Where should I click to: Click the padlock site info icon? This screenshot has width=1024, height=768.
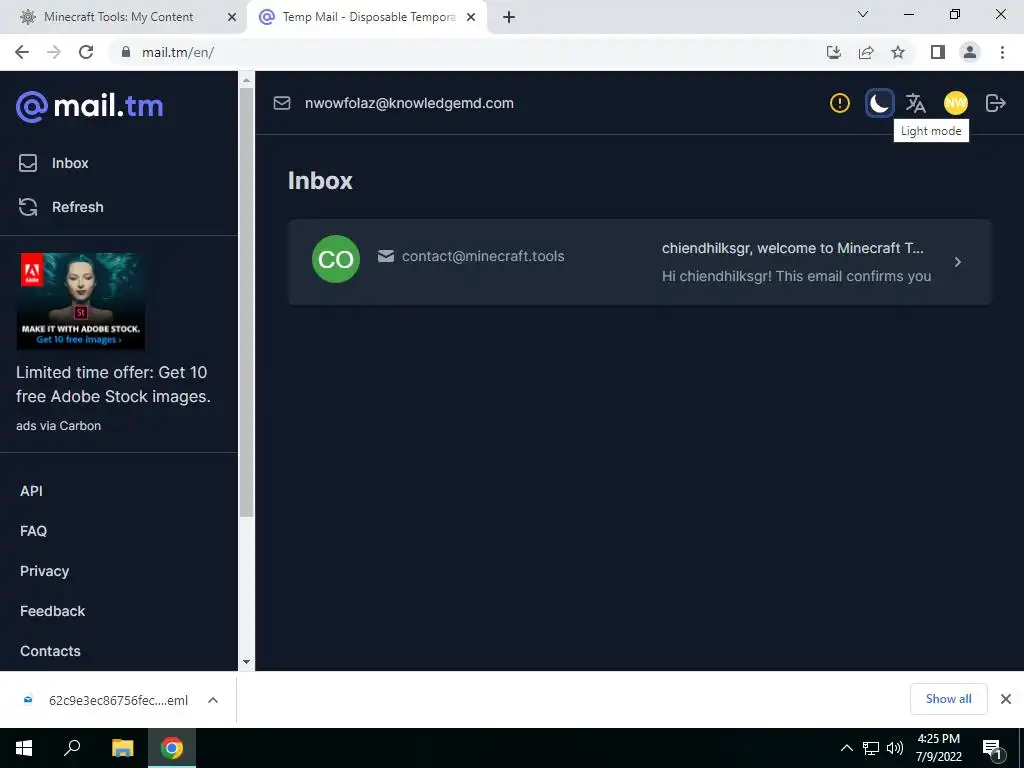pos(126,52)
